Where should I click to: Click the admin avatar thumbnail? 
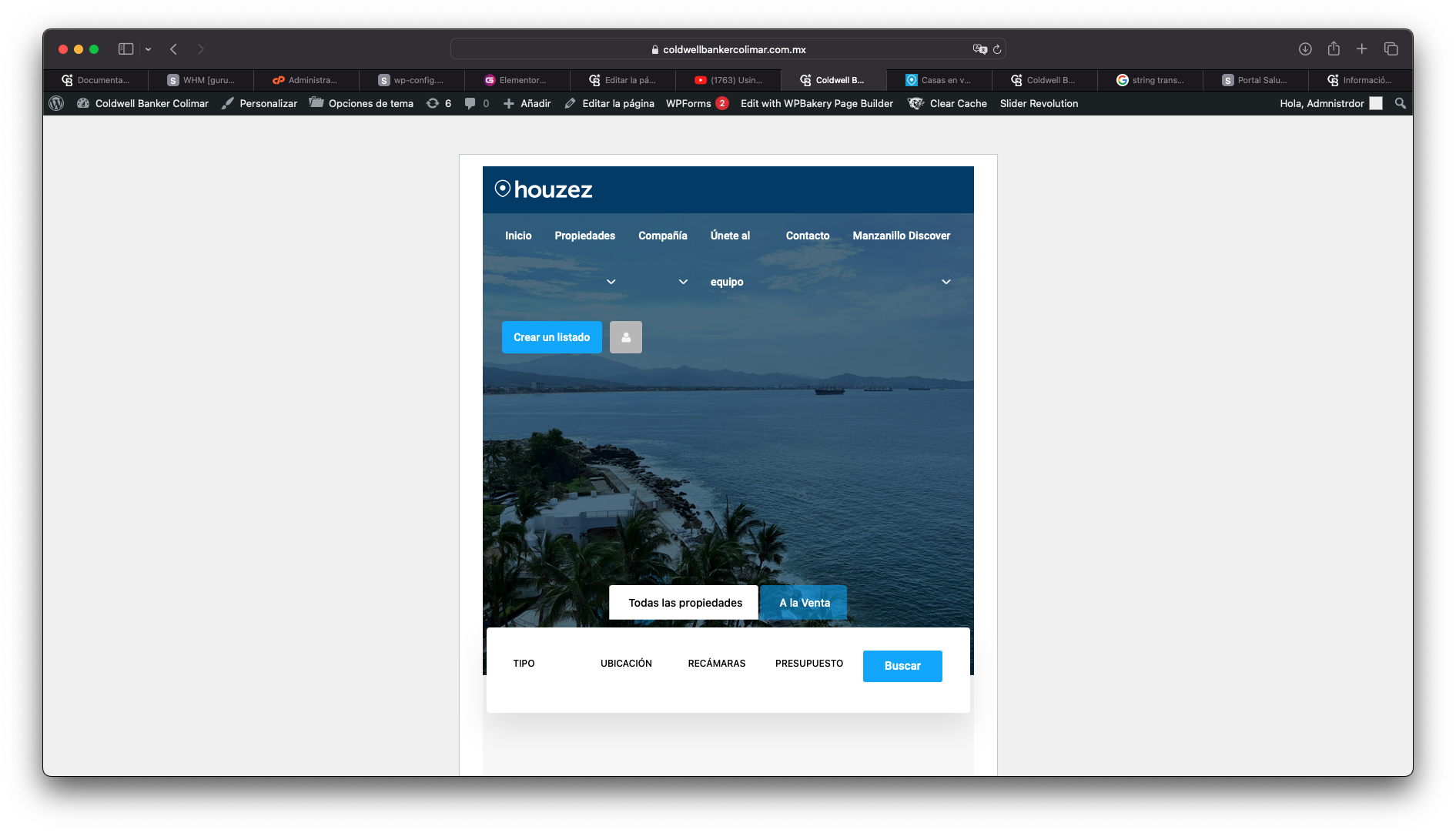pyautogui.click(x=1376, y=103)
